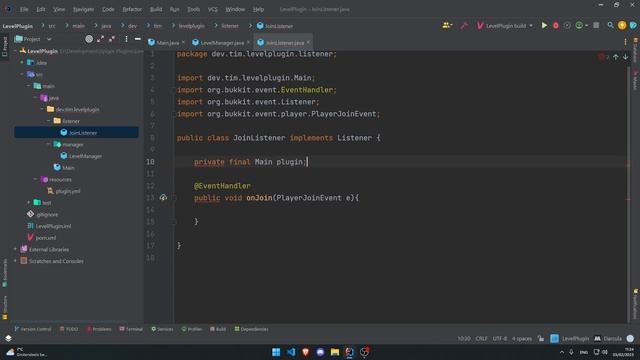The height and width of the screenshot is (360, 640).
Task: Collapse the manager package
Action: [49, 144]
